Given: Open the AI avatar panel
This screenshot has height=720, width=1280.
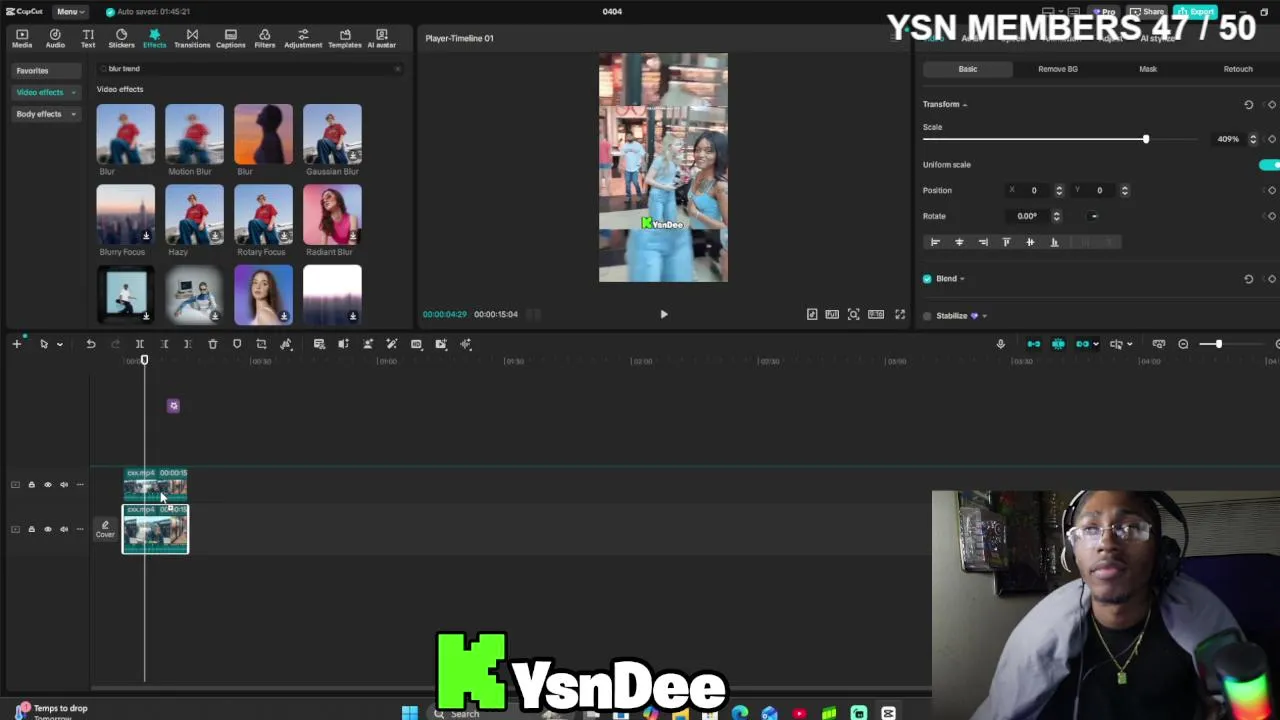Looking at the screenshot, I should click(381, 38).
